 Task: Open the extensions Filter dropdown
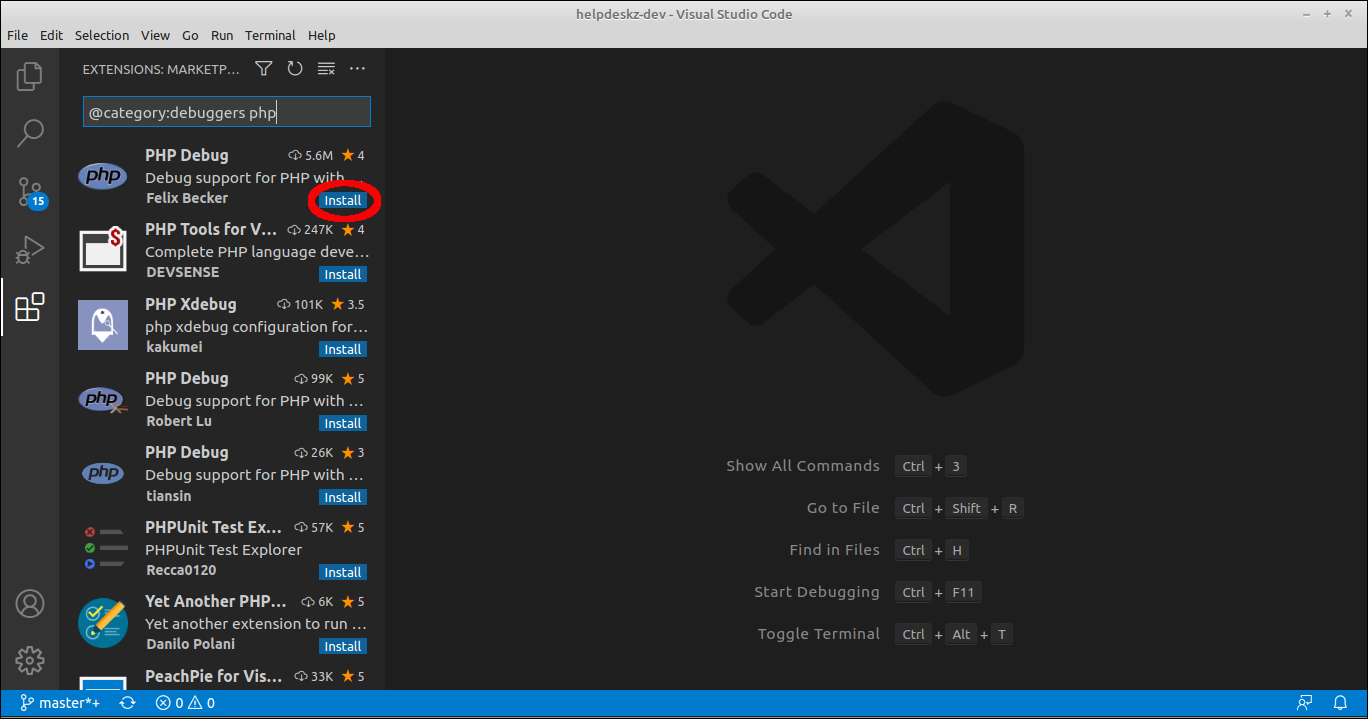click(x=263, y=68)
